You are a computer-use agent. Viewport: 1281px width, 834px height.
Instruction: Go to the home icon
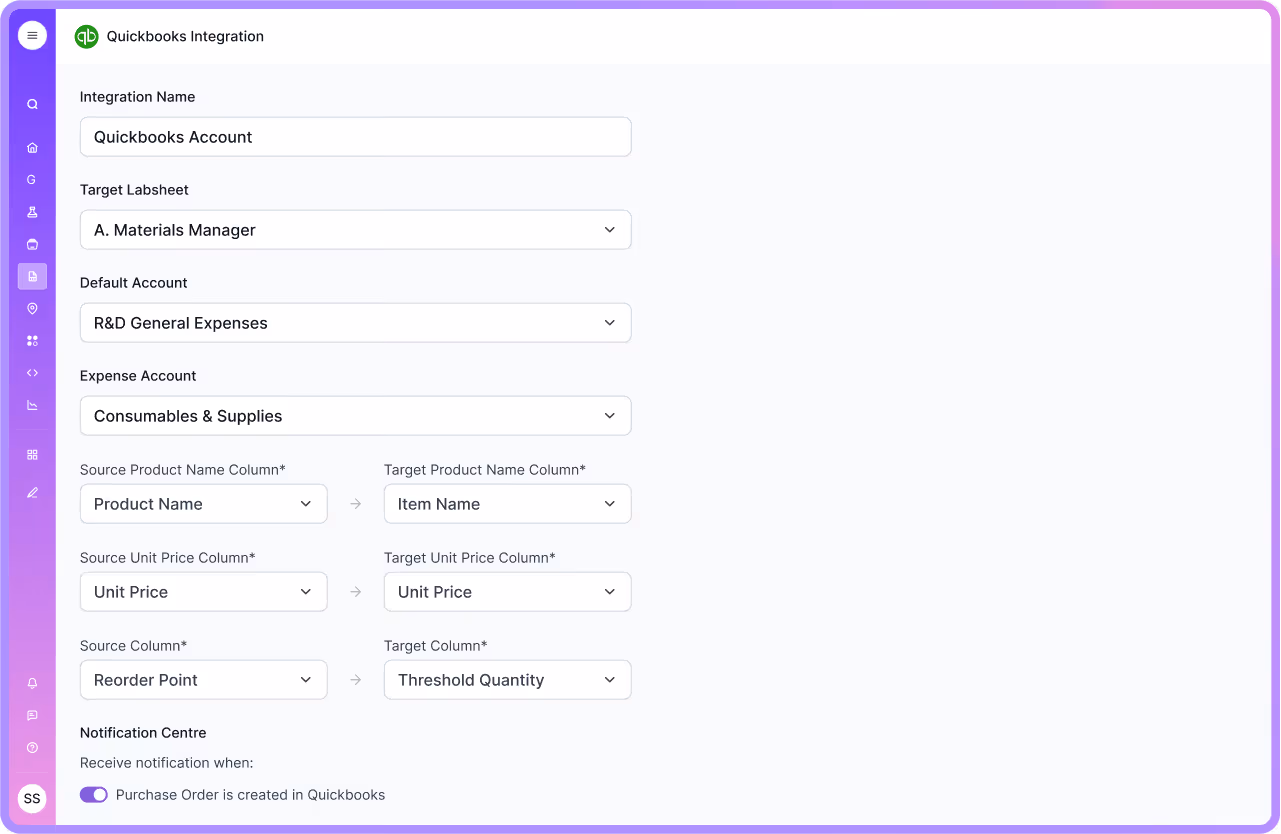32,148
